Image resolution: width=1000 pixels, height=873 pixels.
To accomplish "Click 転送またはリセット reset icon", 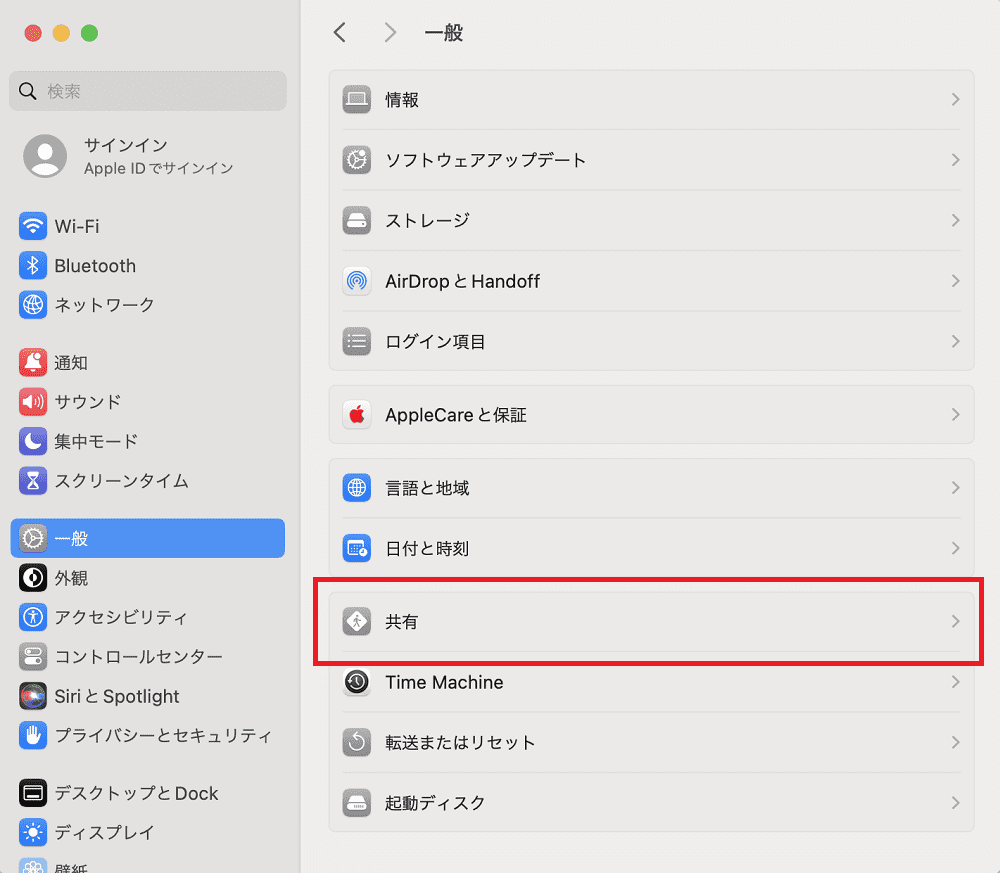I will 357,742.
